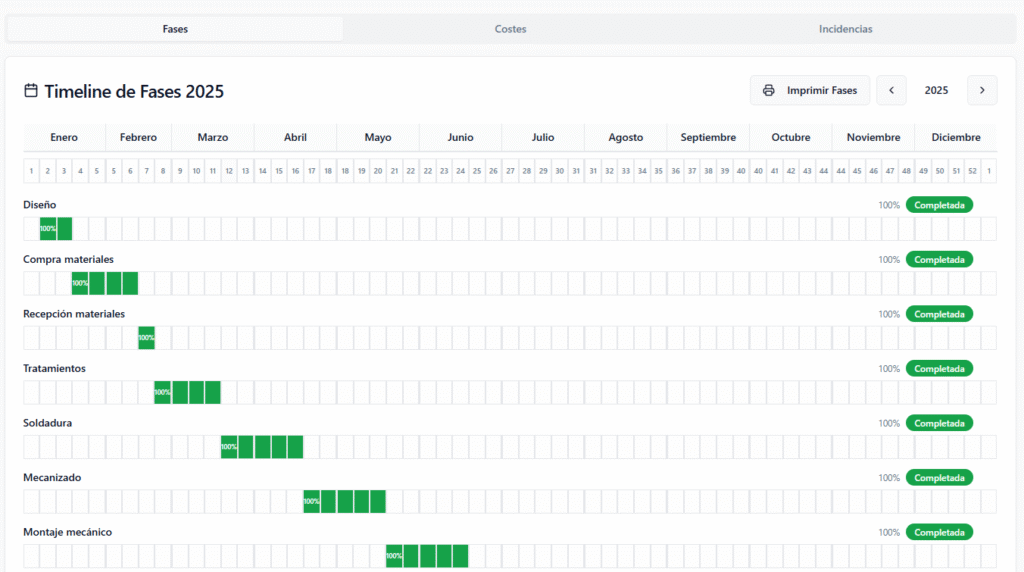Click the Tratamientos phase bar
Image resolution: width=1024 pixels, height=572 pixels.
click(x=187, y=392)
